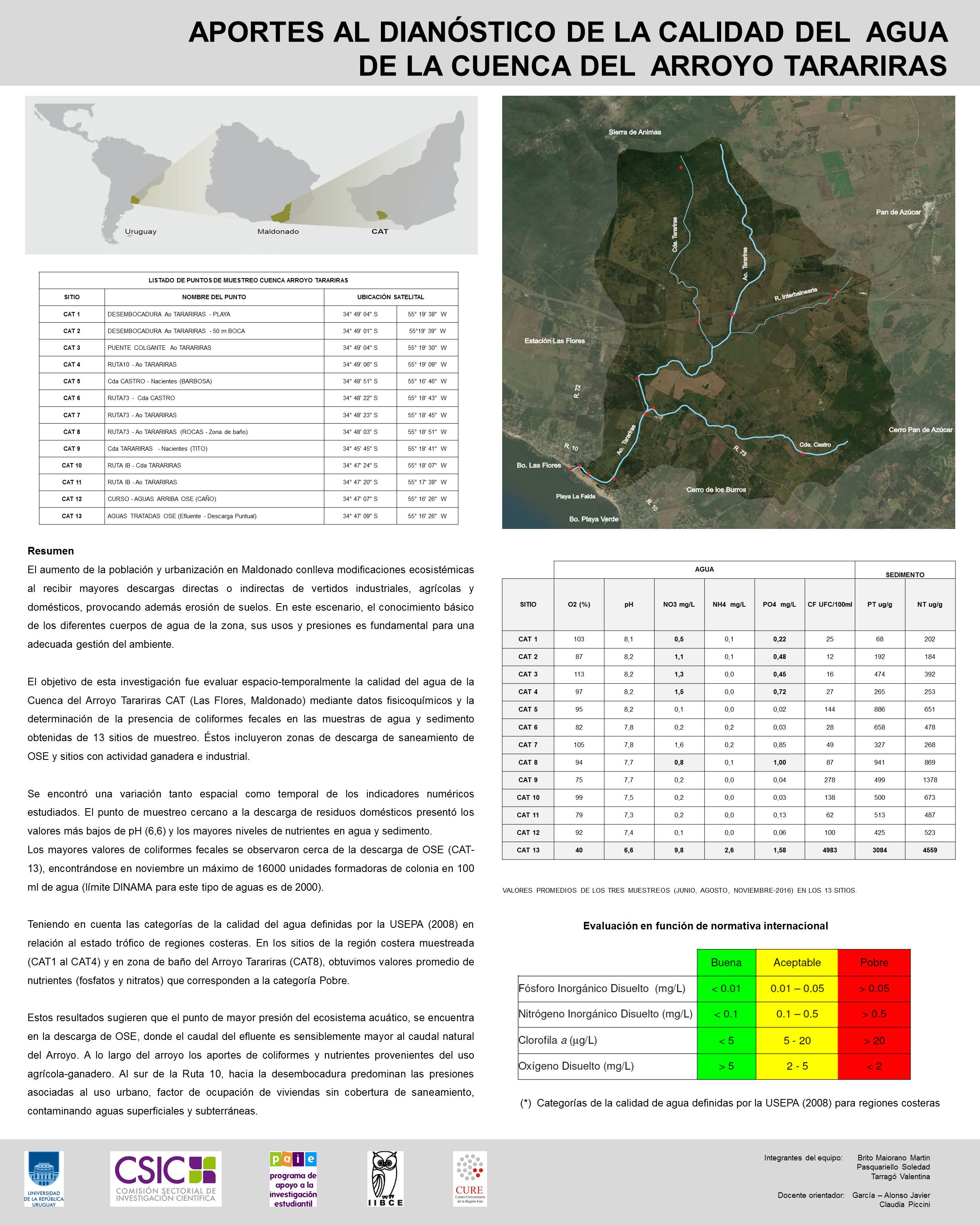Click the IIBCE owl logo
The height and width of the screenshot is (1225, 980).
pyautogui.click(x=385, y=1179)
